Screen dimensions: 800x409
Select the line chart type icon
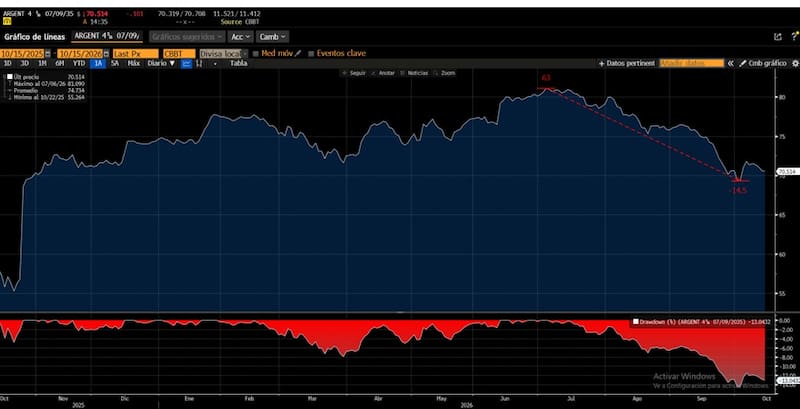[x=187, y=63]
